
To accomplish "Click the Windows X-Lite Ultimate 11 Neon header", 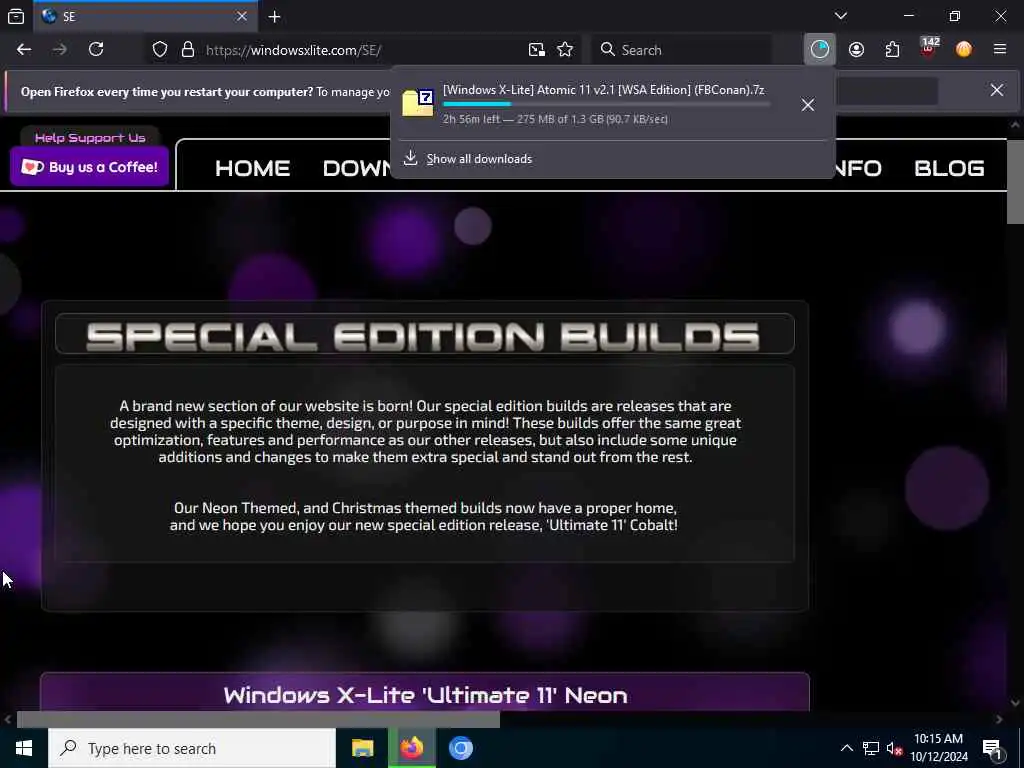I will pyautogui.click(x=425, y=694).
